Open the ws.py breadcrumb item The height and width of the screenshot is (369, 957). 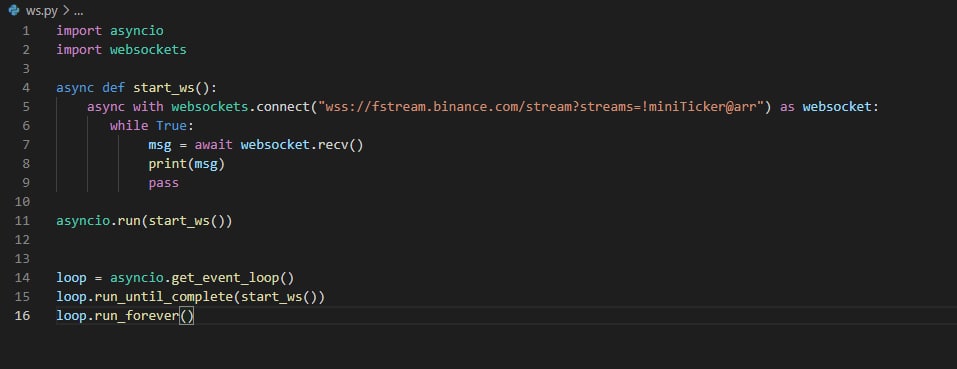pos(42,11)
